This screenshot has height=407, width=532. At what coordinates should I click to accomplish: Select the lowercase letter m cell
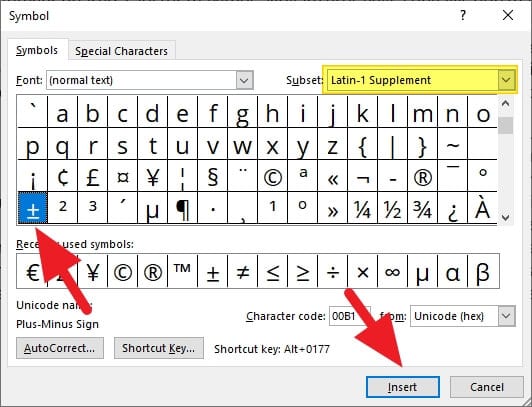point(422,112)
